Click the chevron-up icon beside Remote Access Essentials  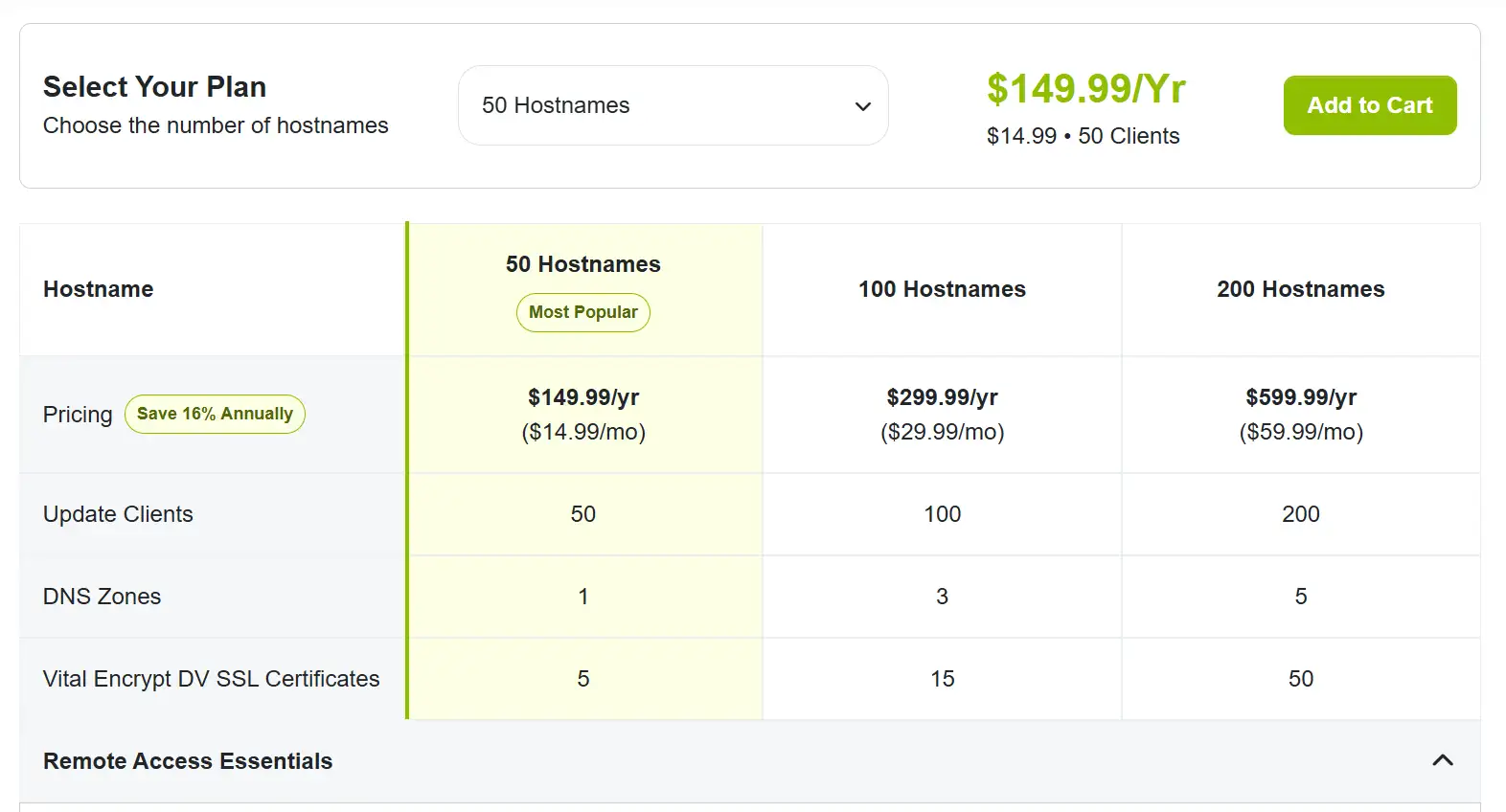[x=1442, y=760]
